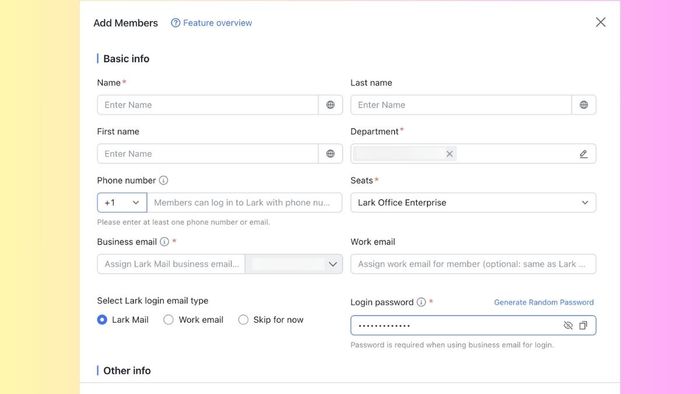Click the 'Add Members' dialog title
700x394 pixels.
(x=125, y=23)
